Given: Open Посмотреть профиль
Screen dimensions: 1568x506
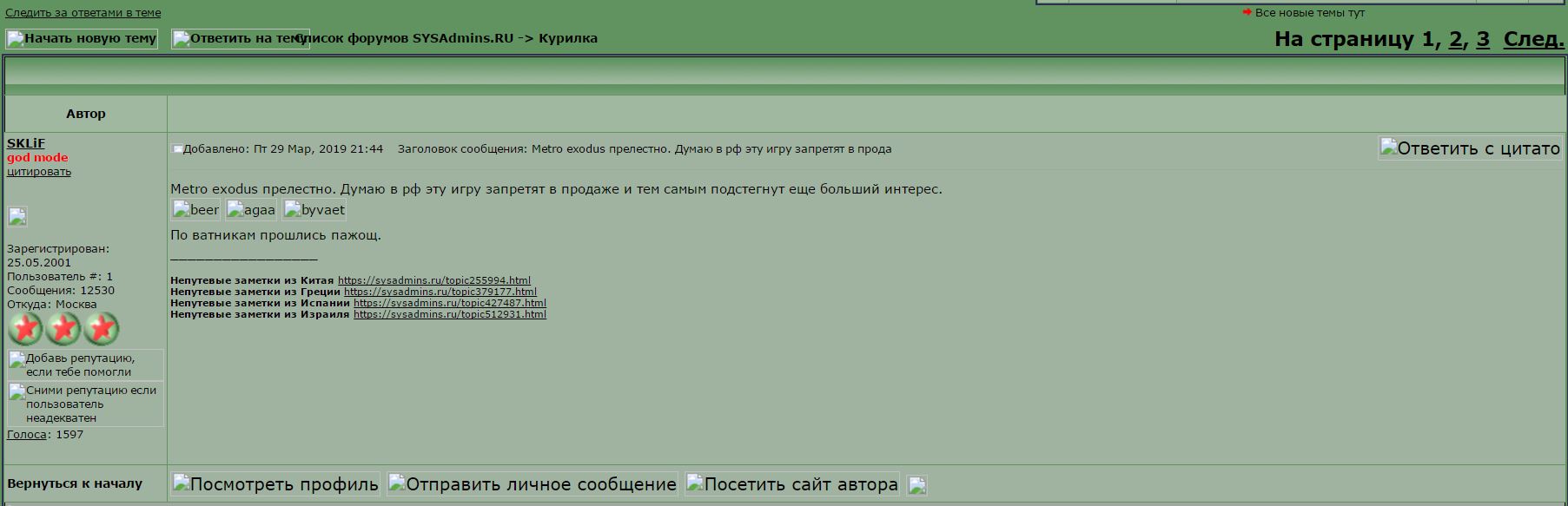Looking at the screenshot, I should [275, 484].
